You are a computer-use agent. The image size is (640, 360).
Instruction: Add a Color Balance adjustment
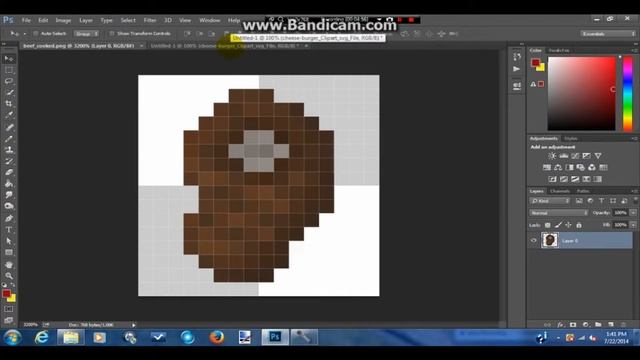pyautogui.click(x=558, y=167)
